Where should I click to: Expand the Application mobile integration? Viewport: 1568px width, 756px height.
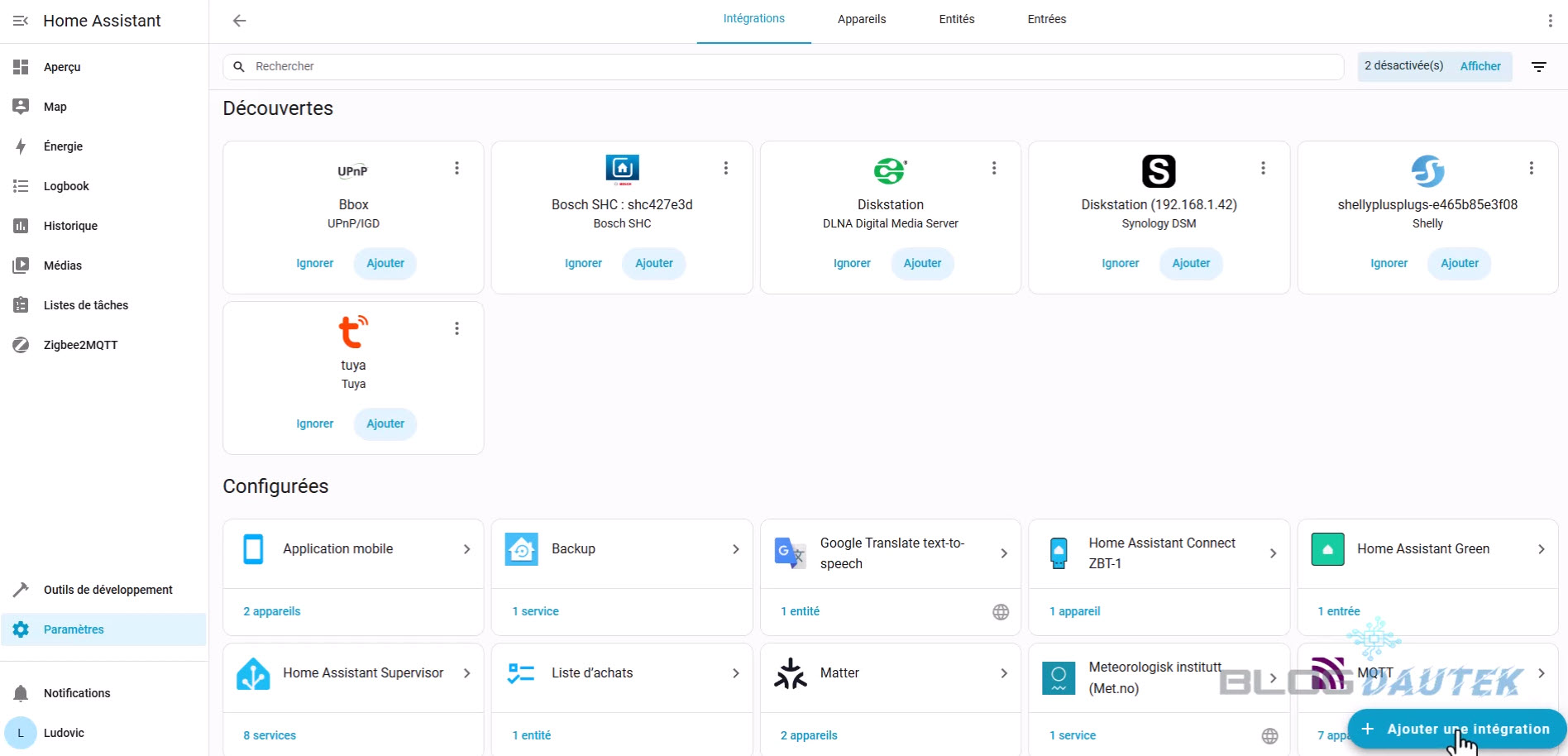point(466,549)
